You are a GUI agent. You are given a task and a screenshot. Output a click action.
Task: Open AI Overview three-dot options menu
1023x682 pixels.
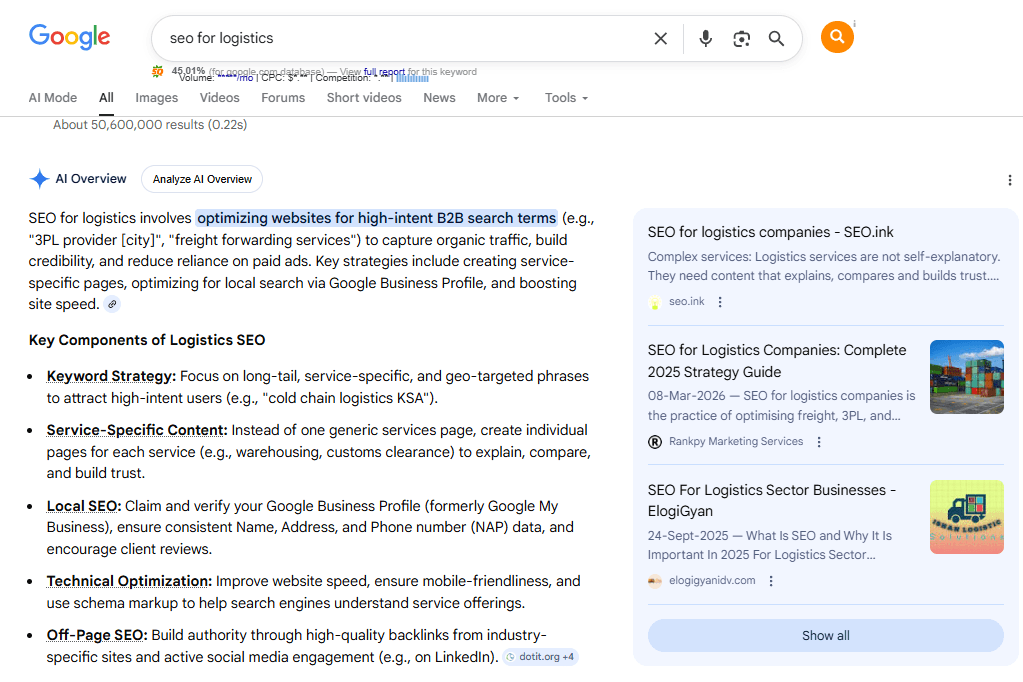[1009, 180]
